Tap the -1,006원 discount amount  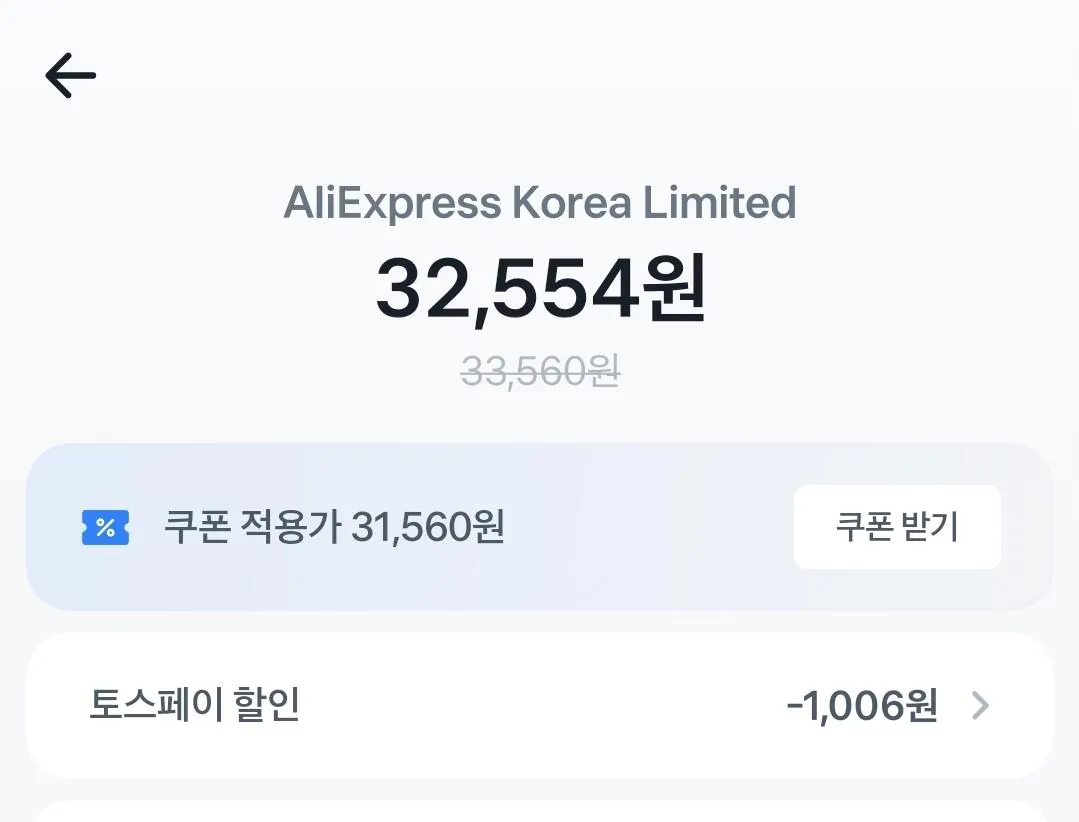tap(861, 706)
